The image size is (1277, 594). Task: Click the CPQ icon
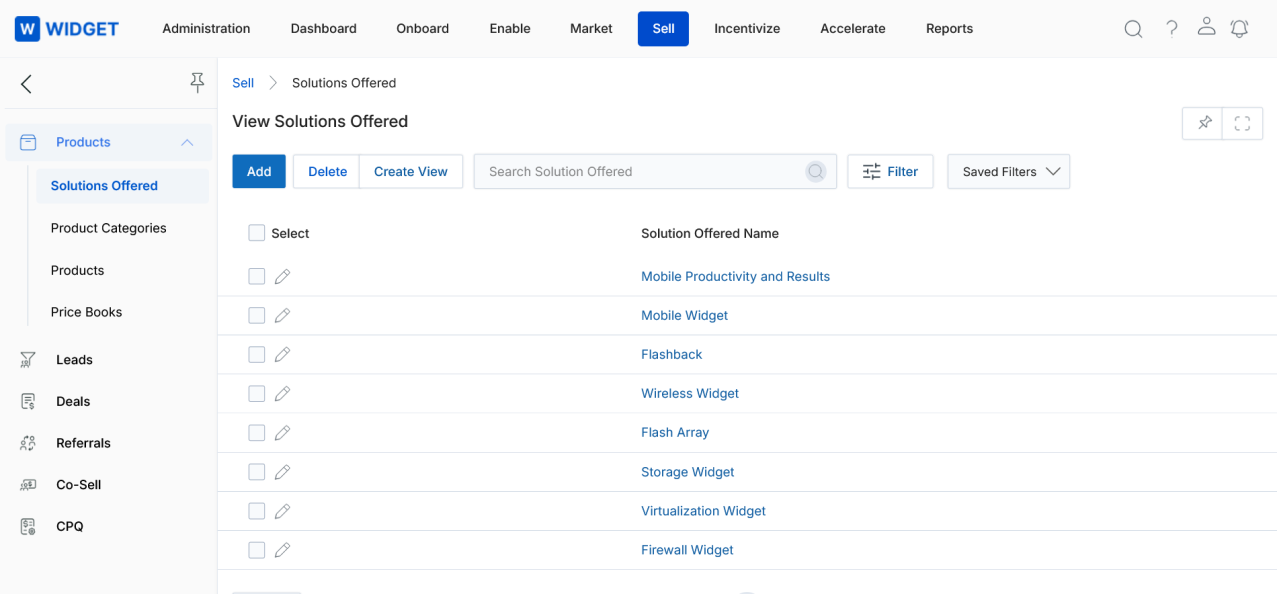point(28,526)
